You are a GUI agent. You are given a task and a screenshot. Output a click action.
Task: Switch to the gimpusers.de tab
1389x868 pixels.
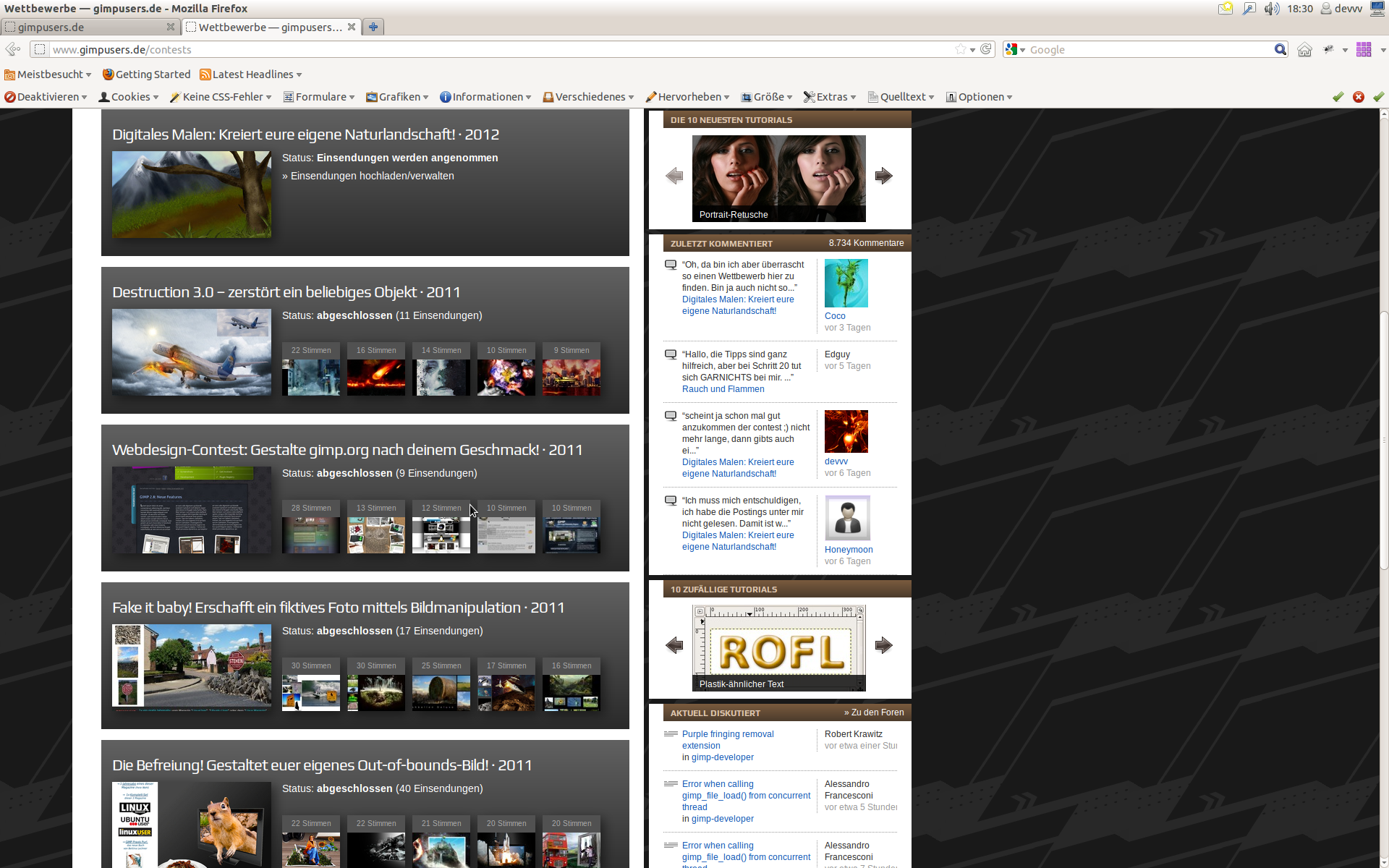[x=90, y=27]
